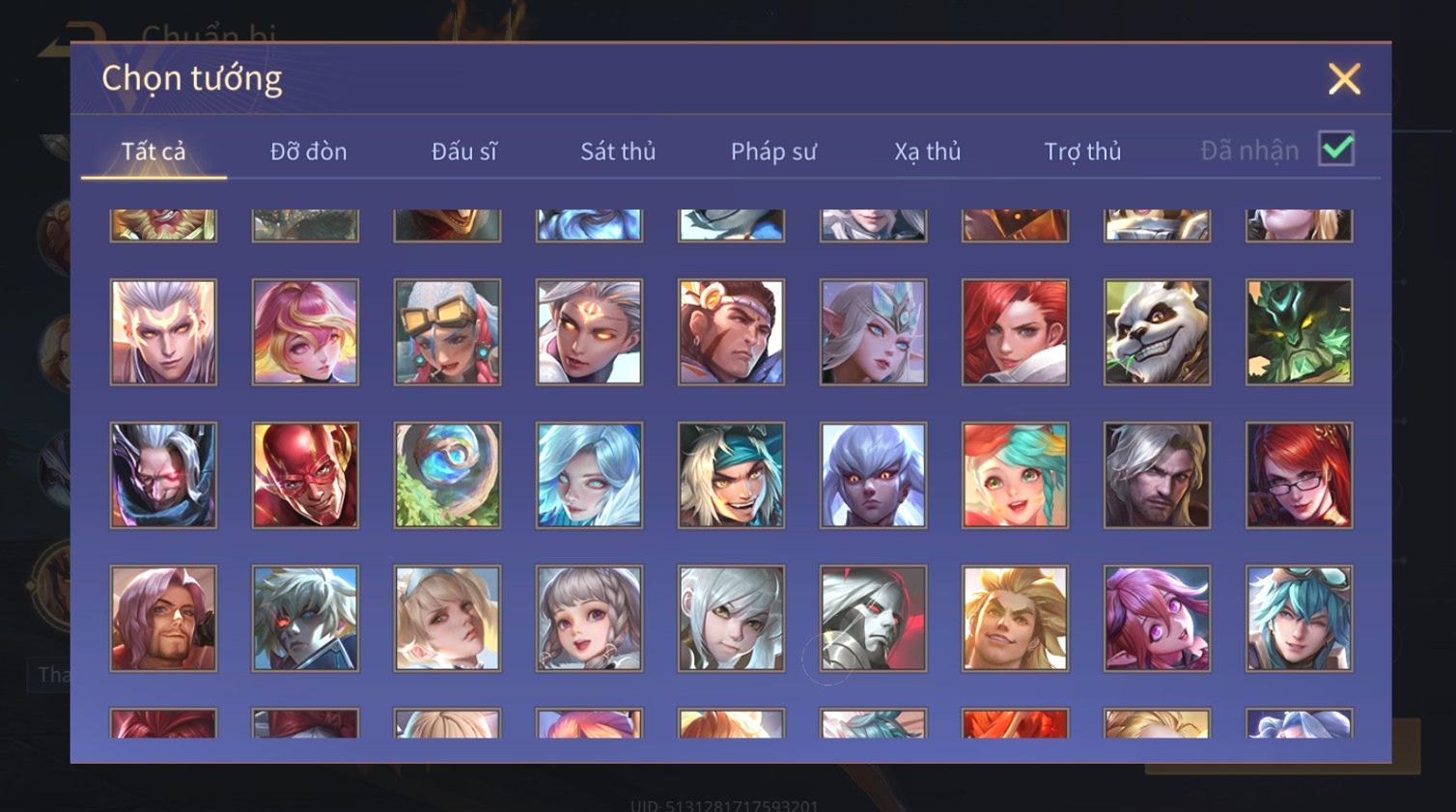
Task: Pick the silver-armored knight with red eyes
Action: 873,618
